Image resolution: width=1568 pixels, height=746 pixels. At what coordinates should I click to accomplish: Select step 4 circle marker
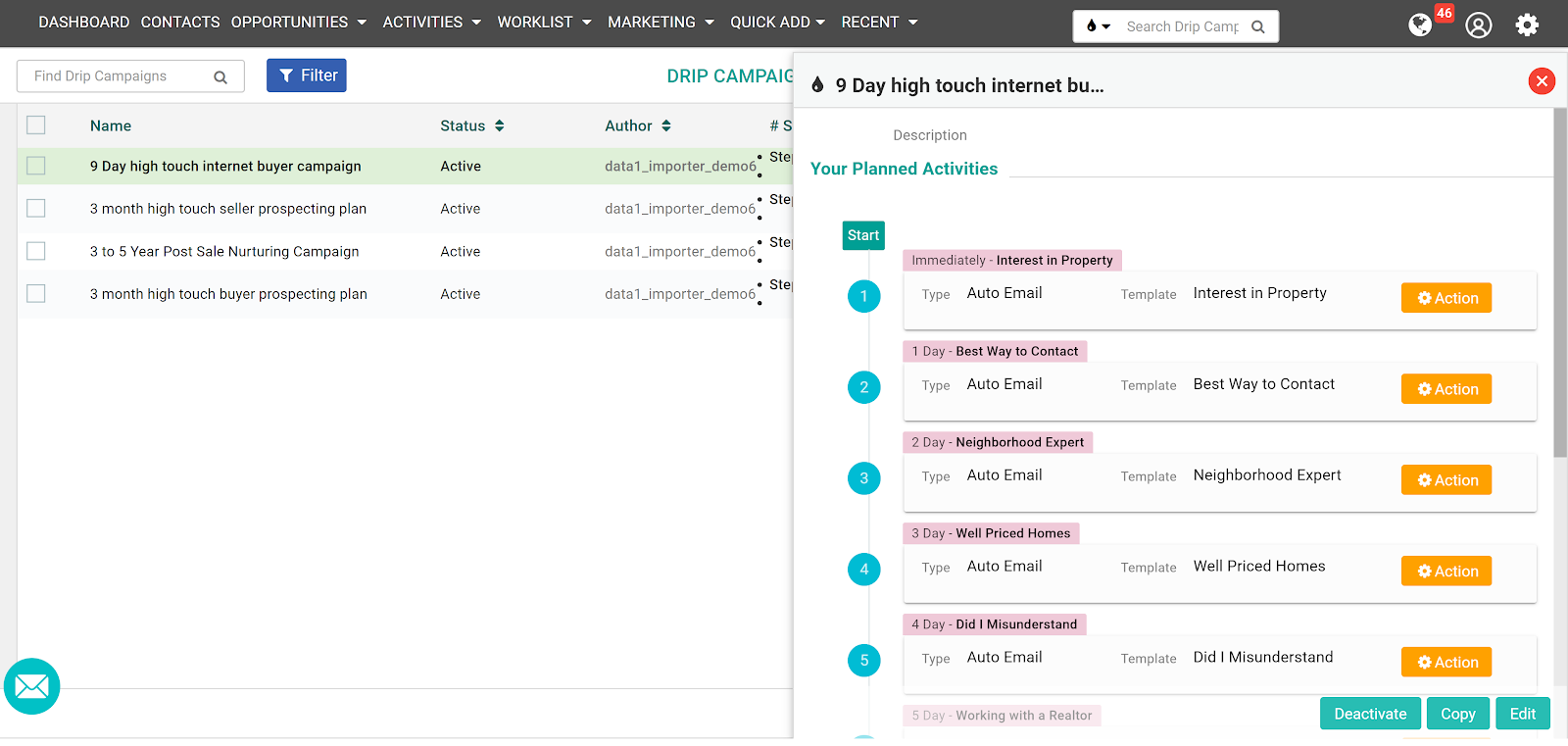[863, 570]
